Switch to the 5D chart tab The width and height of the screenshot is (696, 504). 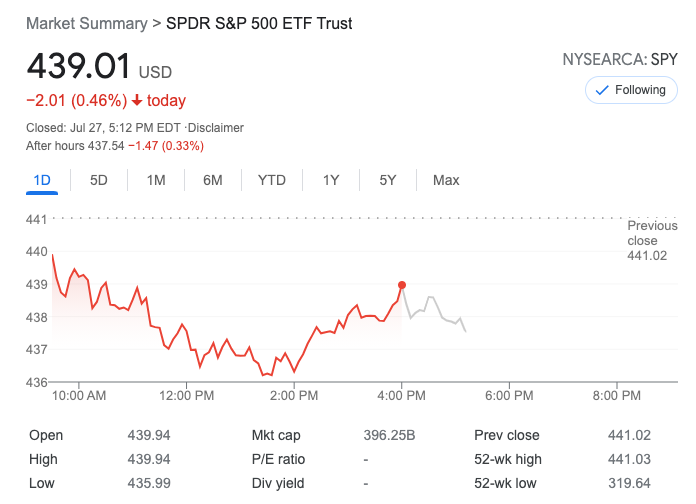pyautogui.click(x=99, y=180)
